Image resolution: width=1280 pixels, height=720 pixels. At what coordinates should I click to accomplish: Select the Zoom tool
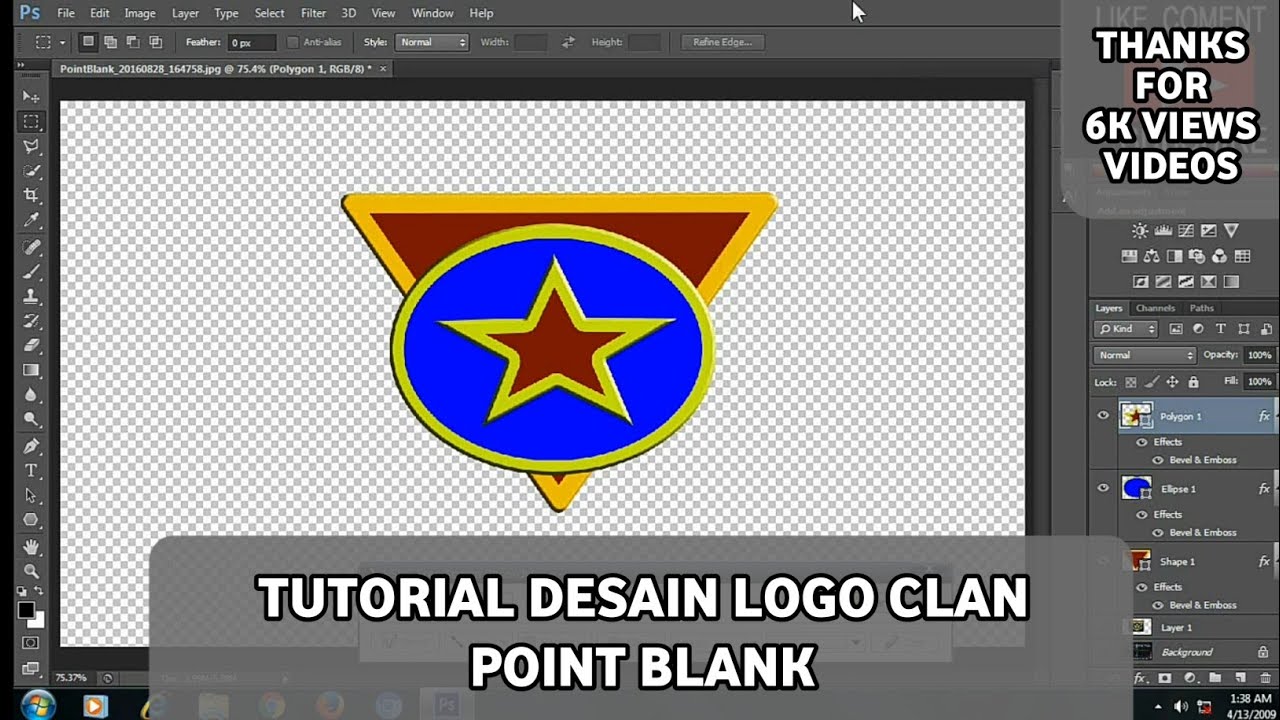click(31, 571)
